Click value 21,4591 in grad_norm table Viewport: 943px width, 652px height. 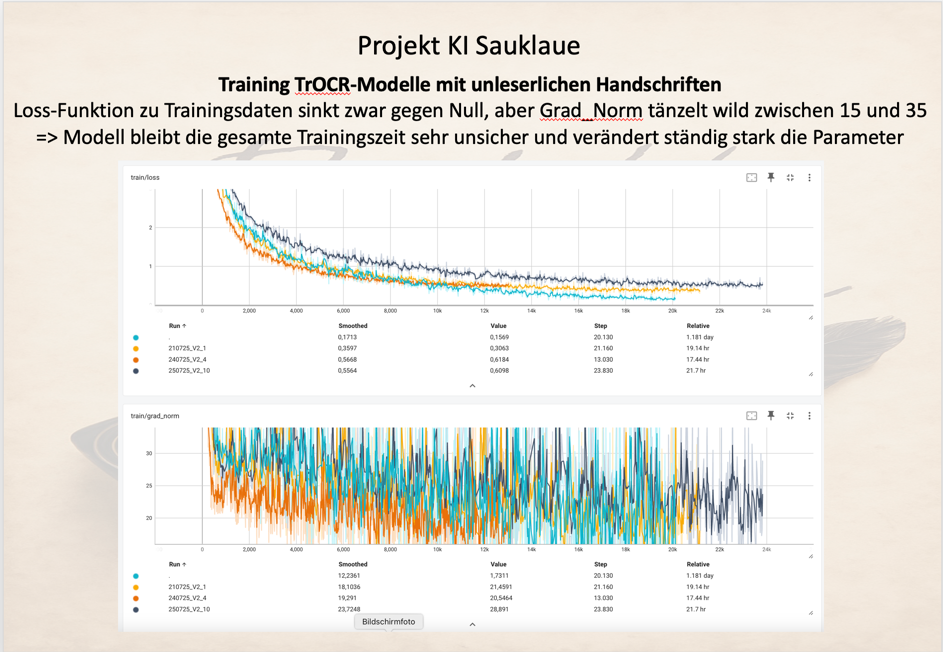pos(501,587)
